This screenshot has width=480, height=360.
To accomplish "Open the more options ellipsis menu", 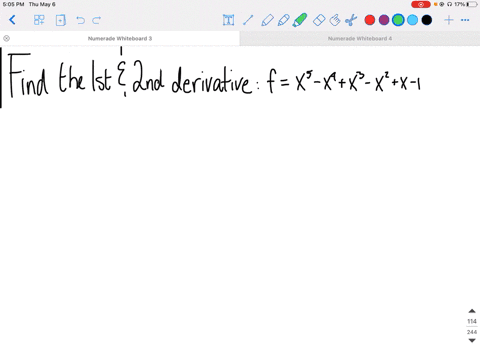I will [x=465, y=20].
